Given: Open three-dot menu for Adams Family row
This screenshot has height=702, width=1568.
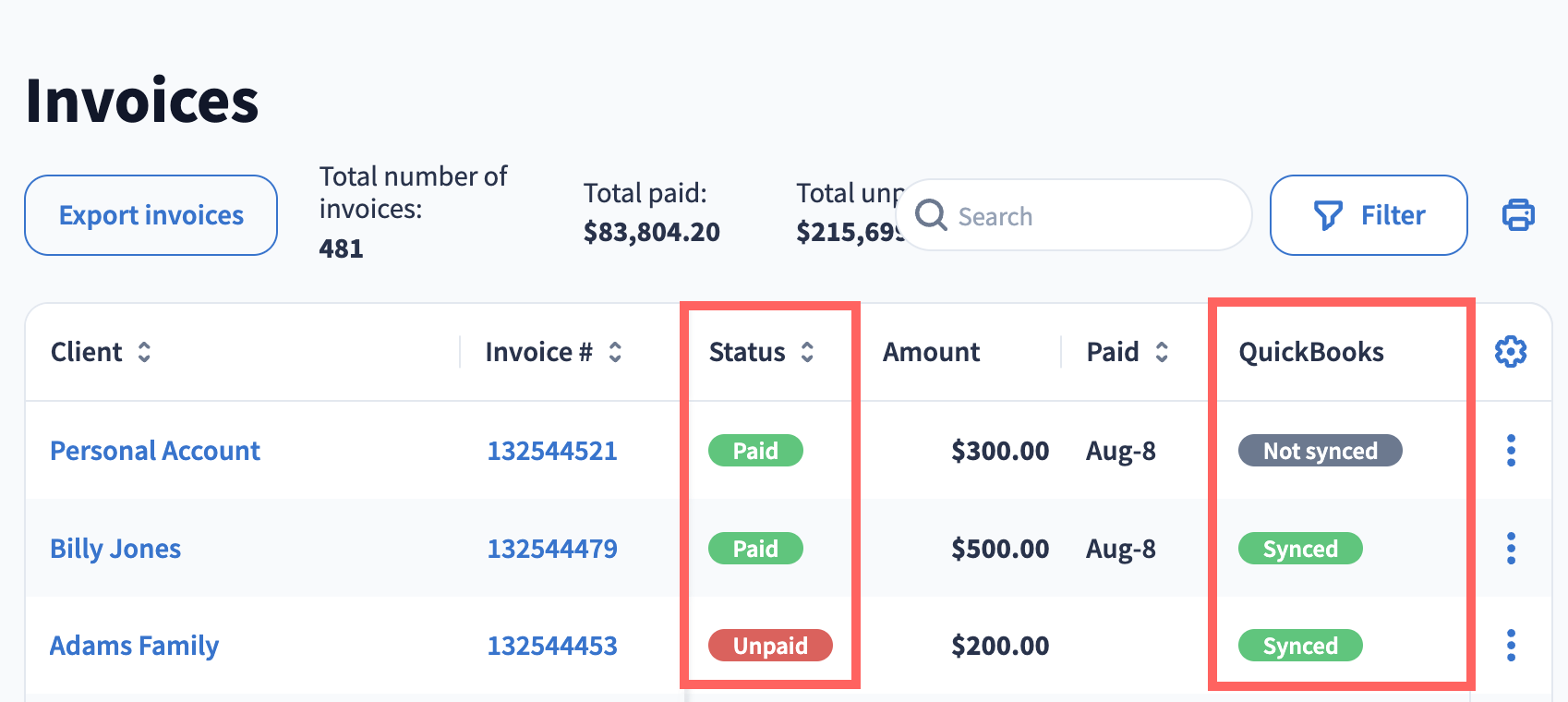Looking at the screenshot, I should [x=1511, y=646].
